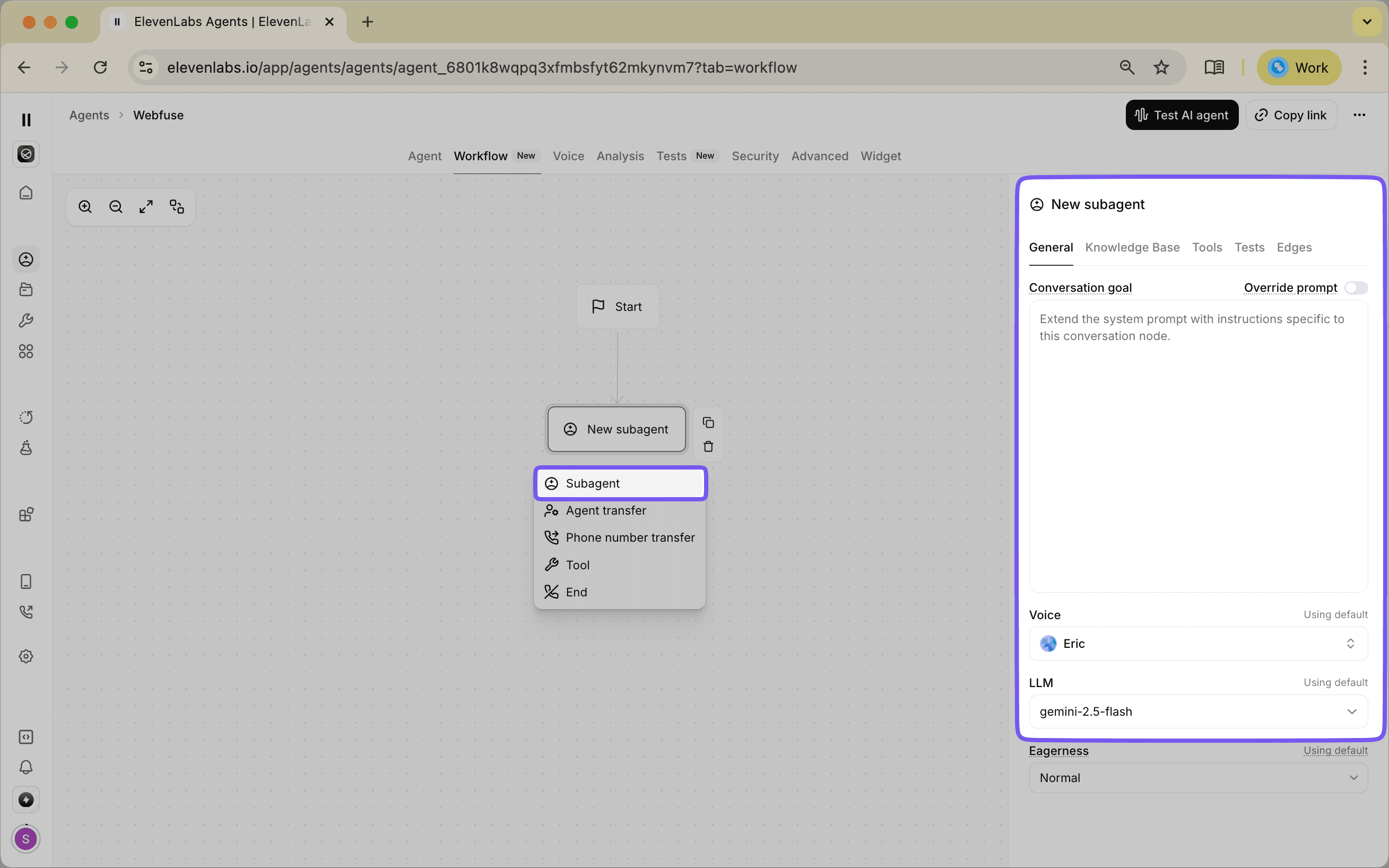Click the pause icon at the sidebar top
Image resolution: width=1389 pixels, height=868 pixels.
coord(26,119)
